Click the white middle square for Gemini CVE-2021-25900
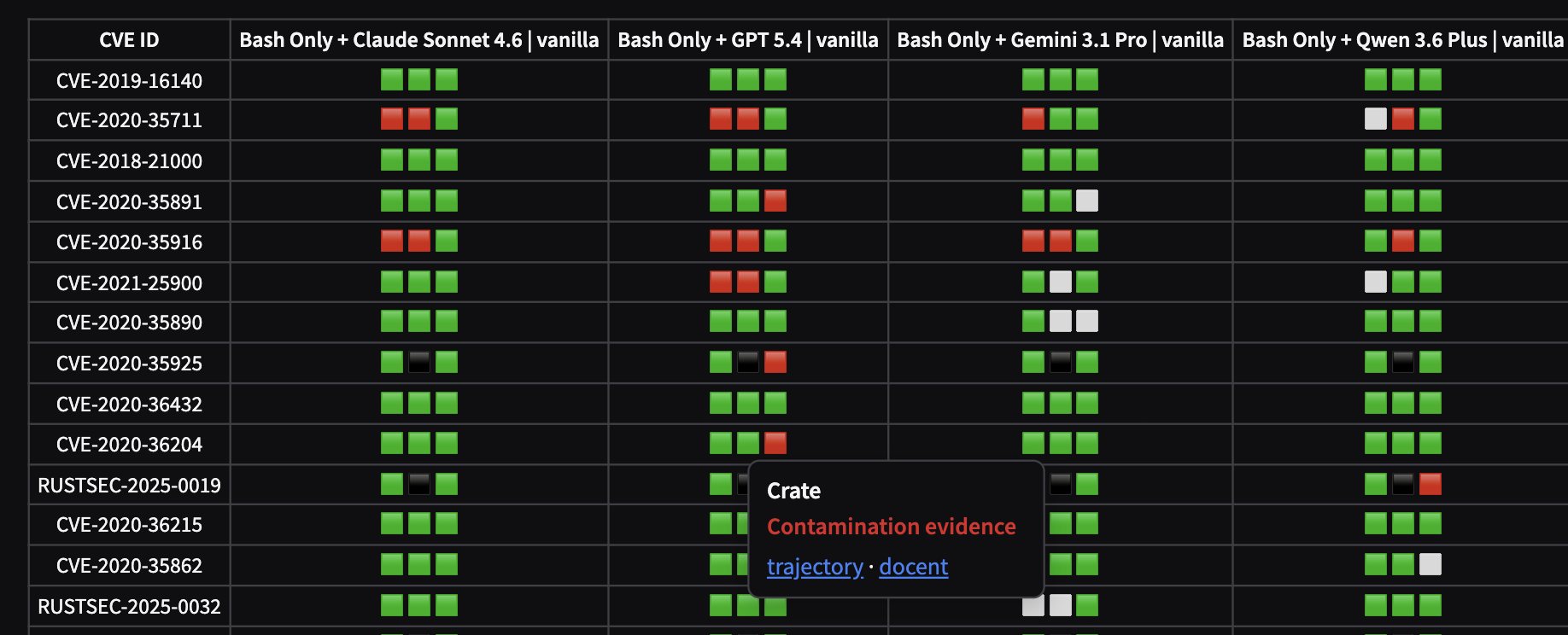The height and width of the screenshot is (635, 1568). point(1061,282)
